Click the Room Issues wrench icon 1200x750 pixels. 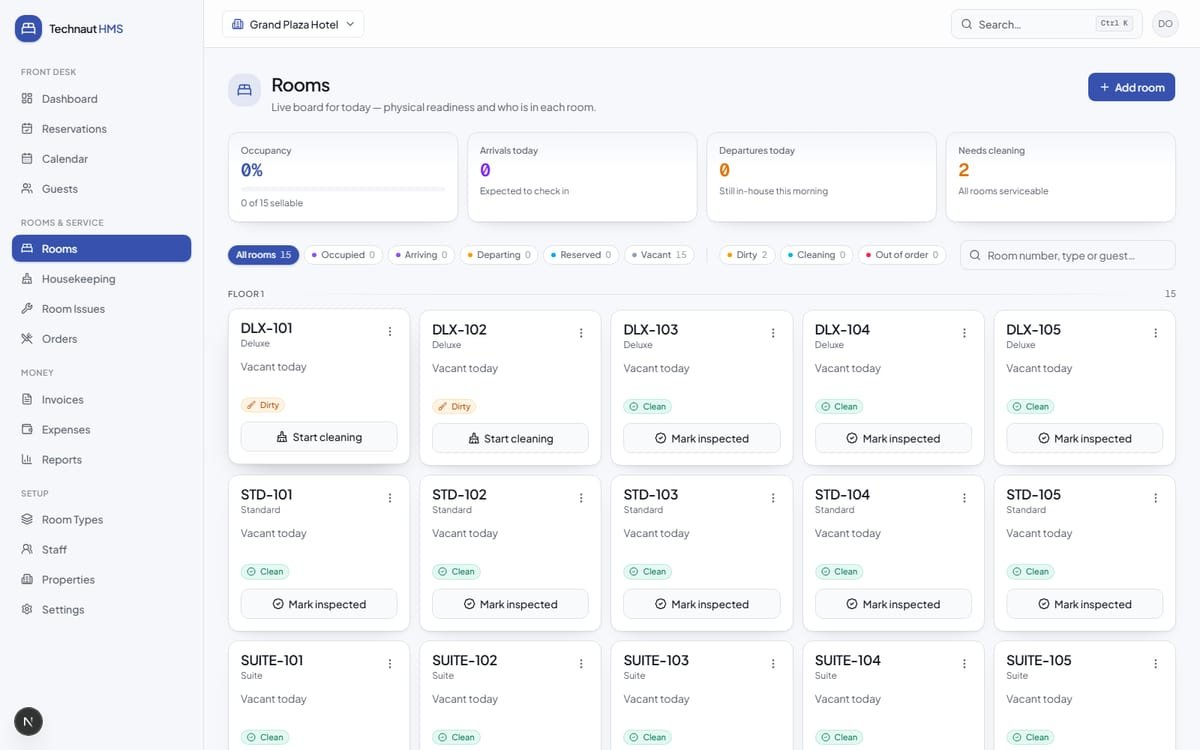[x=27, y=309]
